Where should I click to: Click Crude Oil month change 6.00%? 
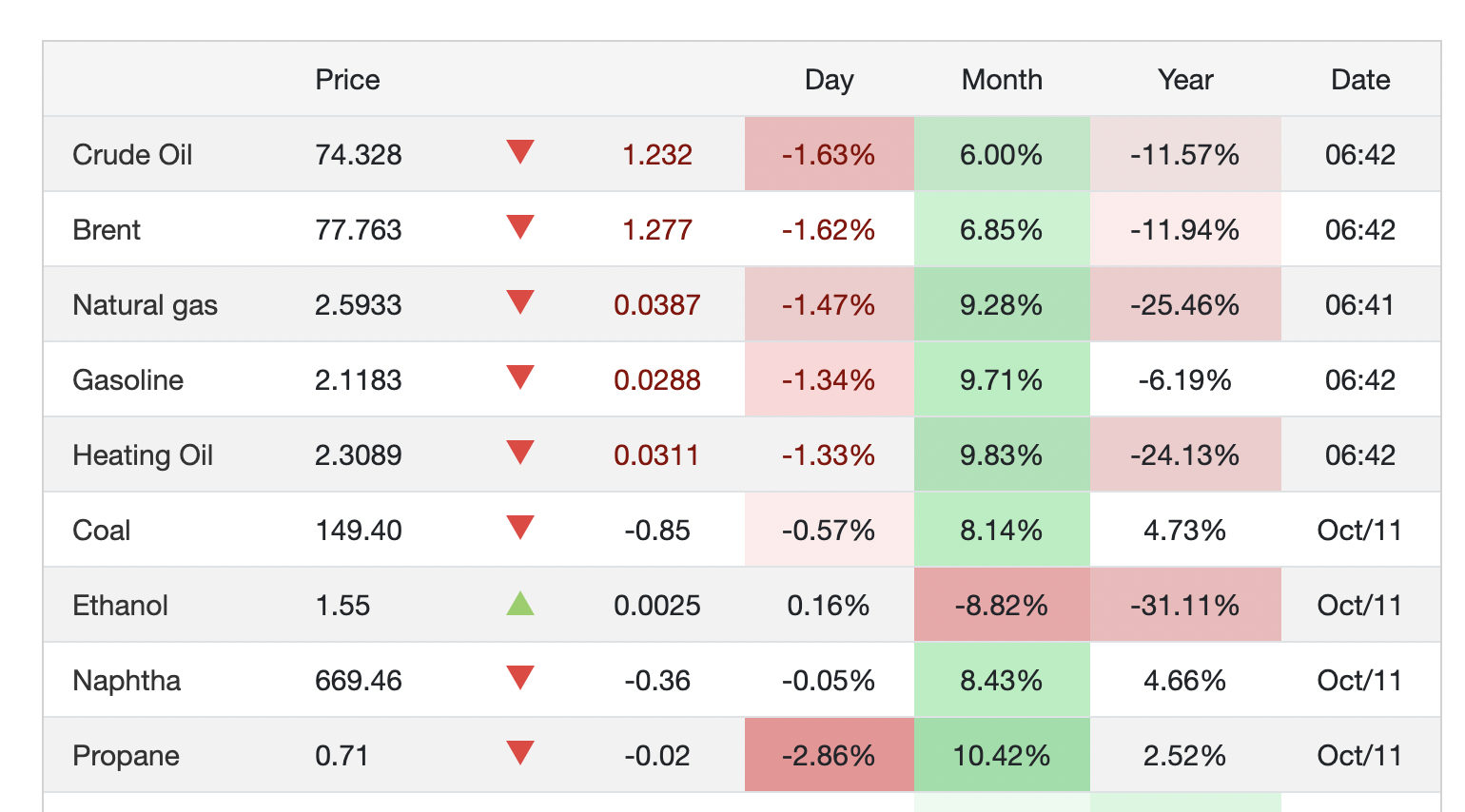pyautogui.click(x=1002, y=154)
